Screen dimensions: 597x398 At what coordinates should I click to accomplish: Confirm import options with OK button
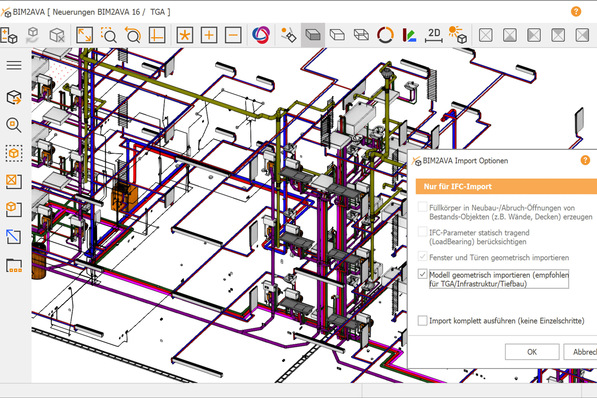532,352
